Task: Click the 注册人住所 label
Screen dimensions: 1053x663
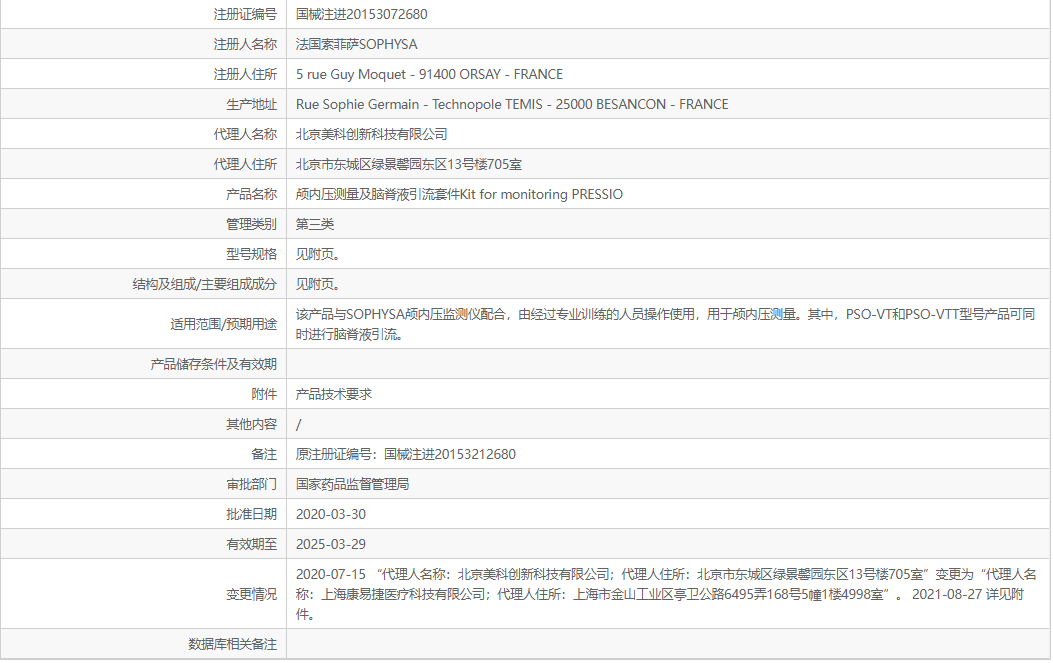Action: tap(245, 75)
